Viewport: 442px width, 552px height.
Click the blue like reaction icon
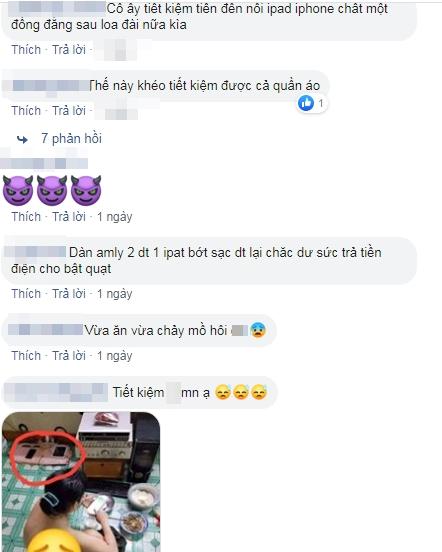(306, 103)
